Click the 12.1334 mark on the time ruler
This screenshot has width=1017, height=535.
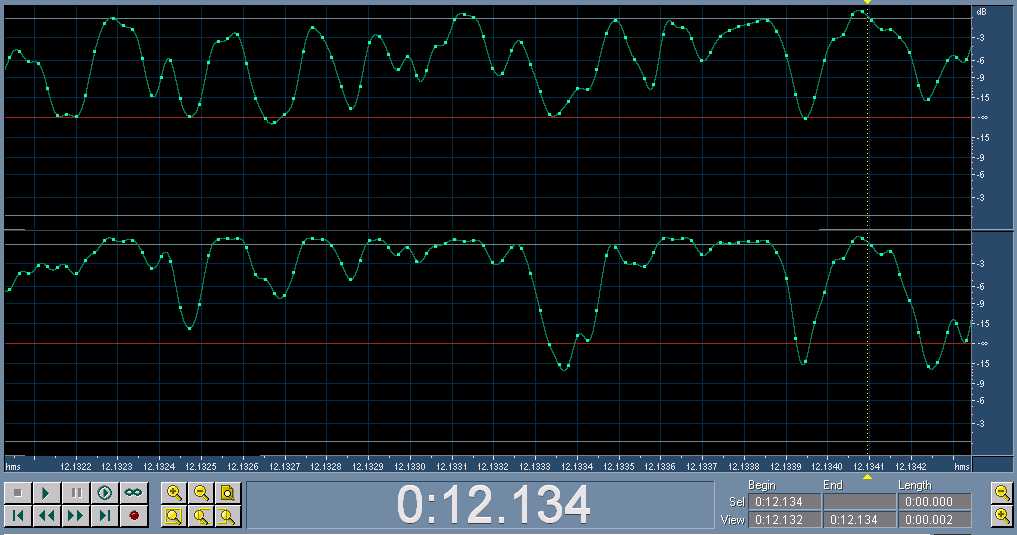pos(577,466)
